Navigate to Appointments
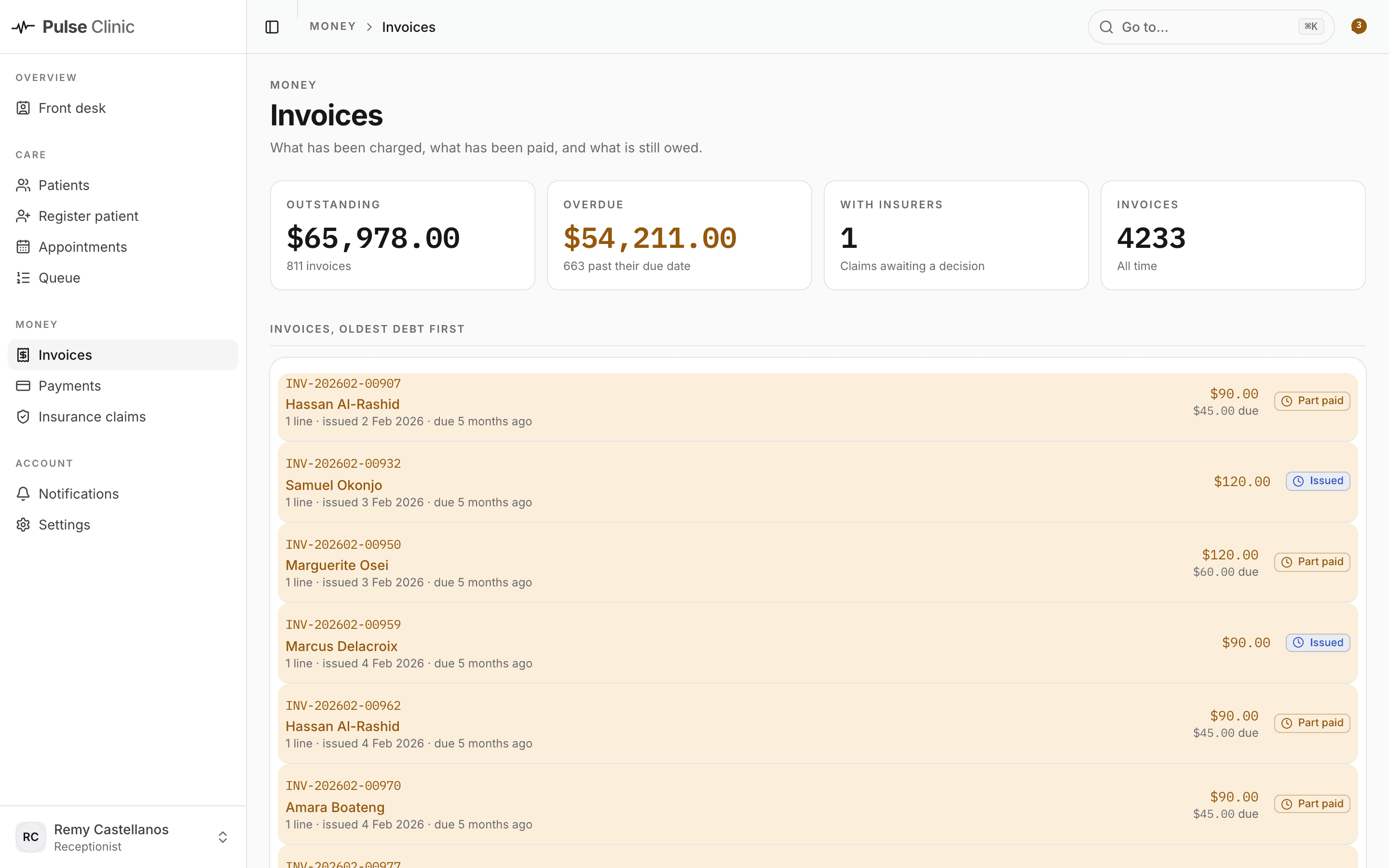1389x868 pixels. coord(123,247)
